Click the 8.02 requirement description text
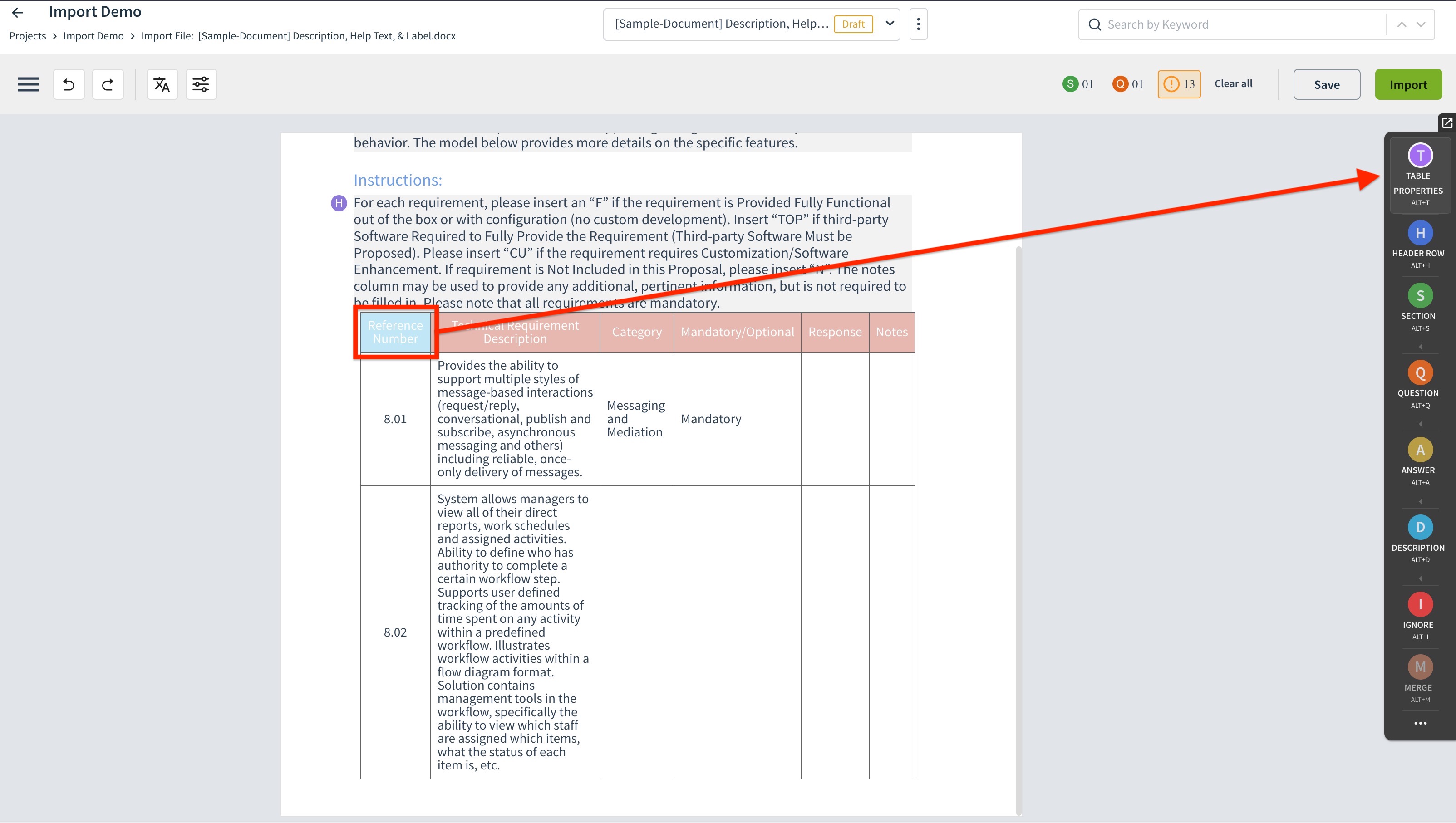The height and width of the screenshot is (823, 1456). (513, 632)
